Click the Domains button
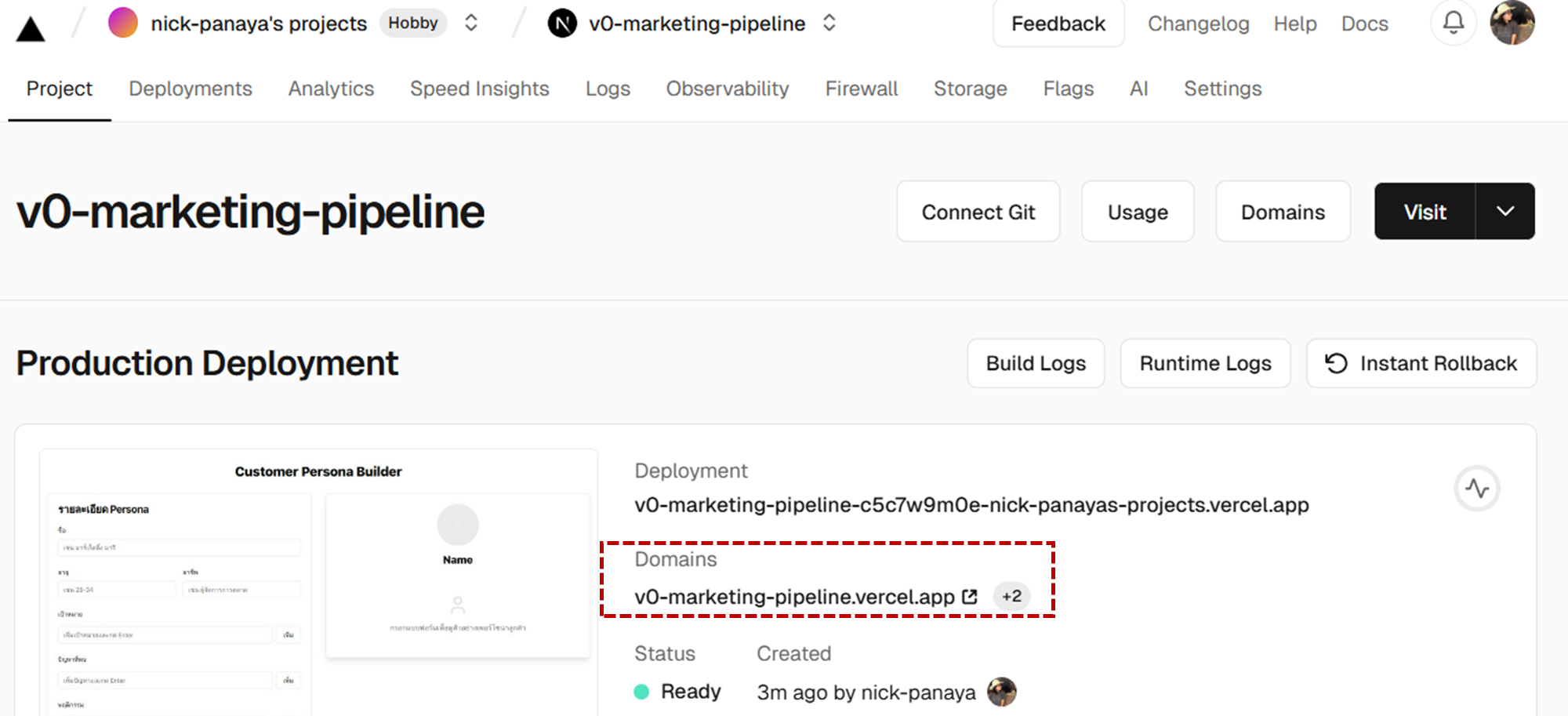This screenshot has height=716, width=1568. point(1283,212)
